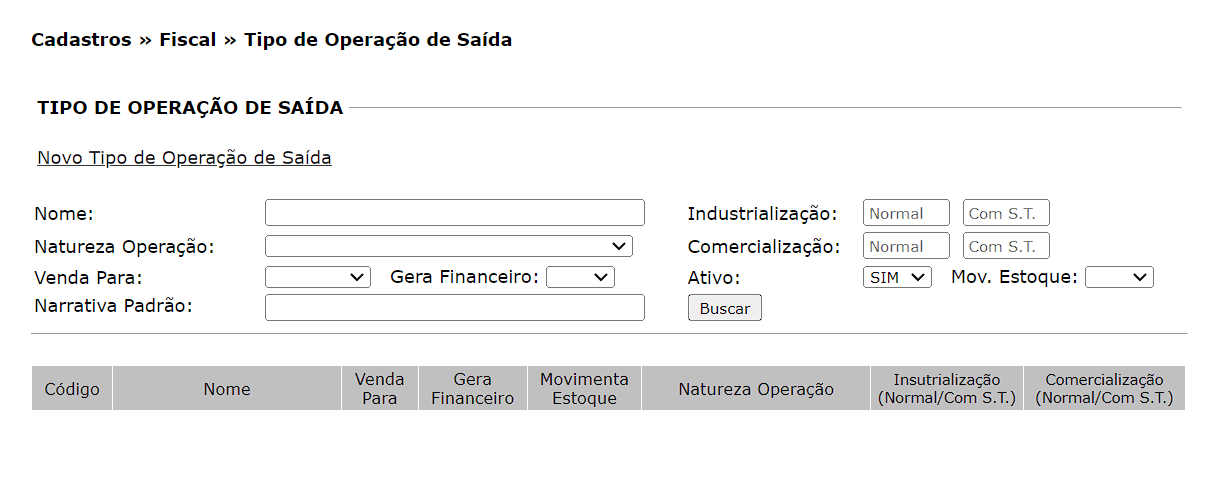This screenshot has height=489, width=1231.
Task: Open the Gera Financeiro dropdown
Action: pos(580,277)
